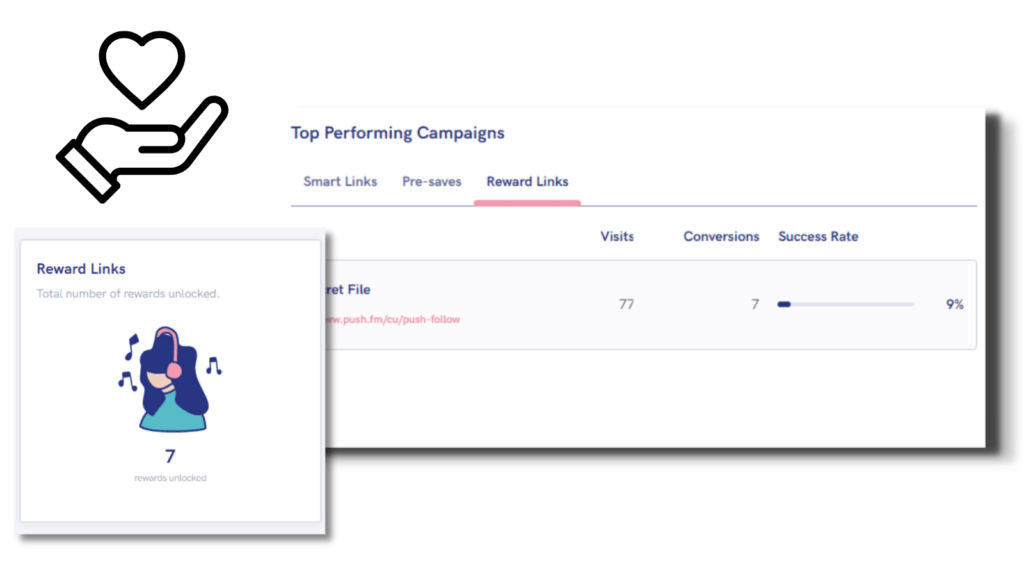The height and width of the screenshot is (576, 1024).
Task: Click the 9% success rate value
Action: [x=954, y=304]
